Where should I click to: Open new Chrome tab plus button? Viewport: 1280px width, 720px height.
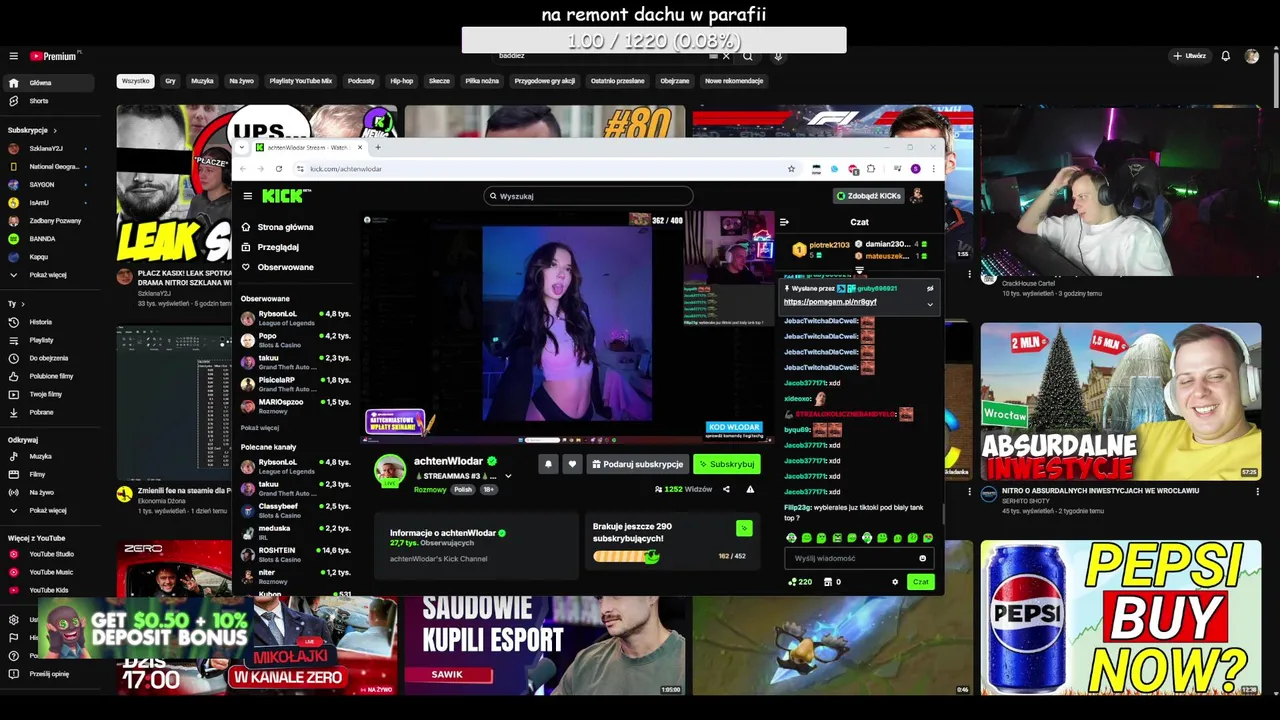click(x=377, y=147)
